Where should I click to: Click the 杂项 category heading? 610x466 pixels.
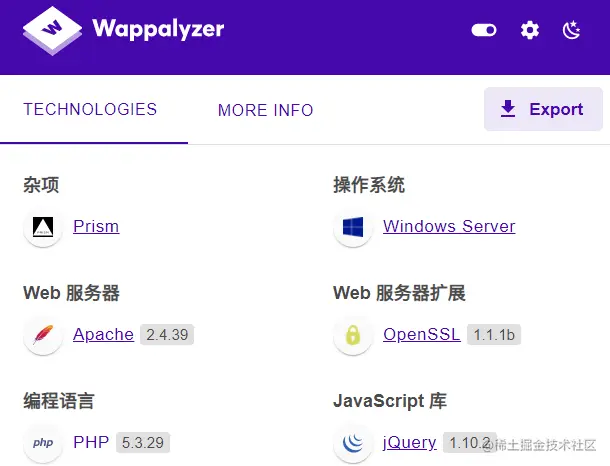[41, 185]
